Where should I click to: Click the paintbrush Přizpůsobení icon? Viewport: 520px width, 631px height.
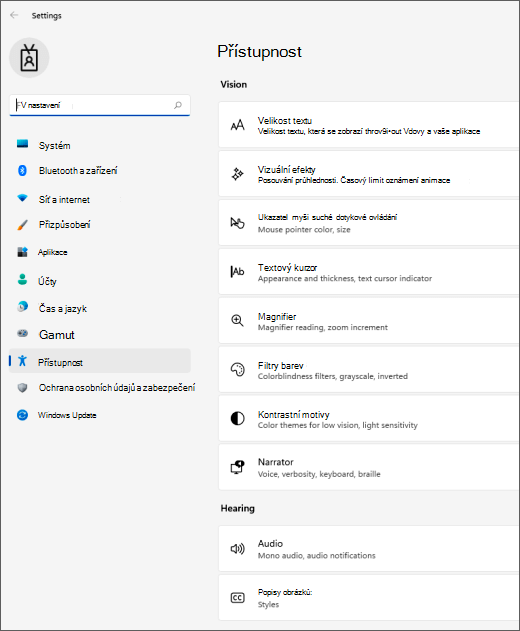tap(23, 225)
